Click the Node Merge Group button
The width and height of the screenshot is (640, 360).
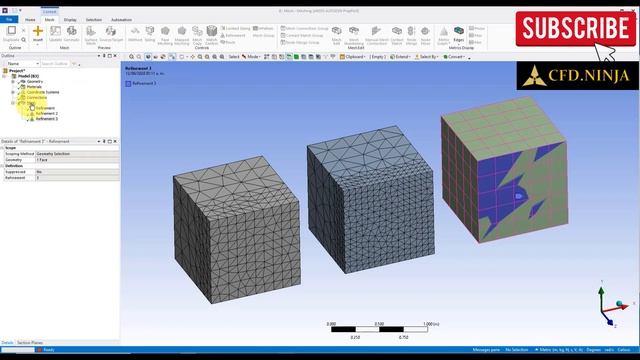300,42
